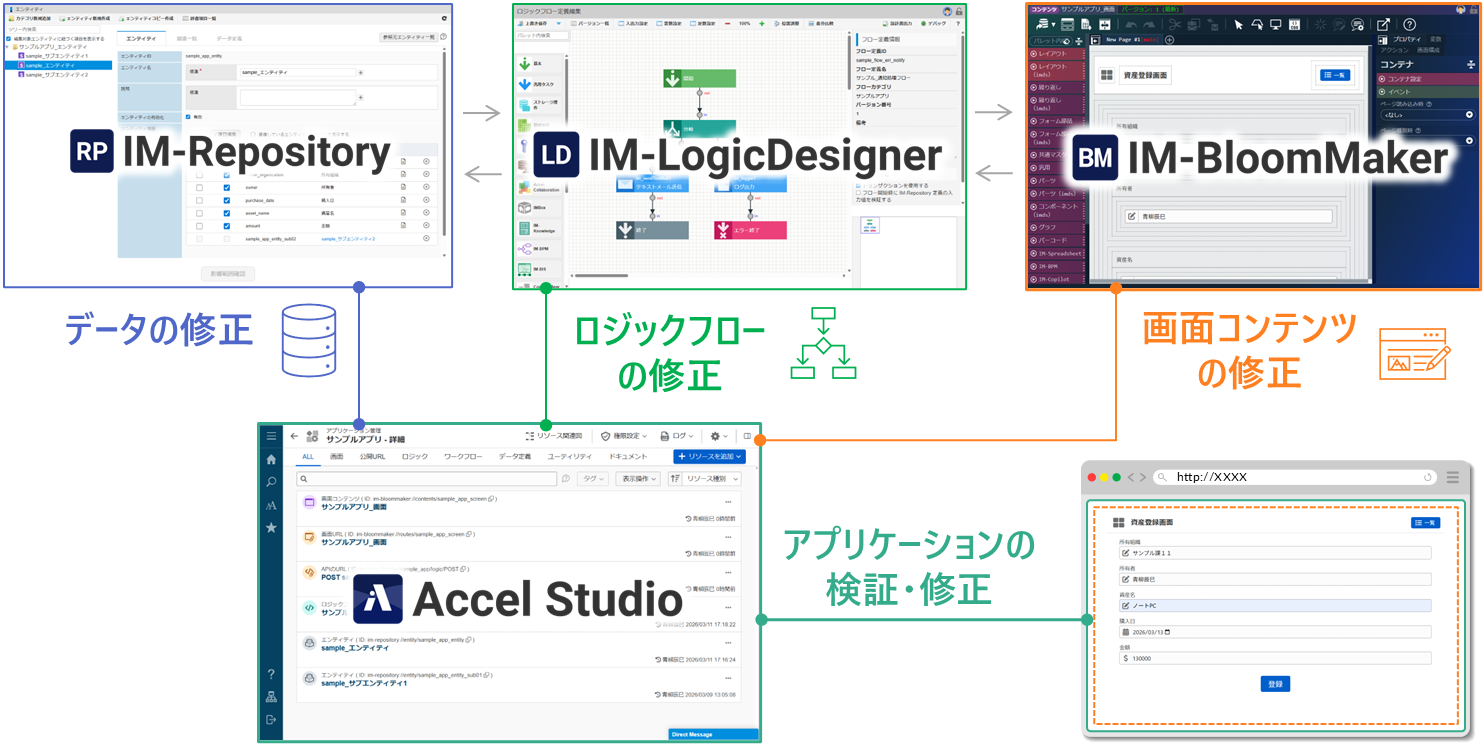Click the logout icon in Accel Studio sidebar
The width and height of the screenshot is (1484, 748).
point(271,720)
